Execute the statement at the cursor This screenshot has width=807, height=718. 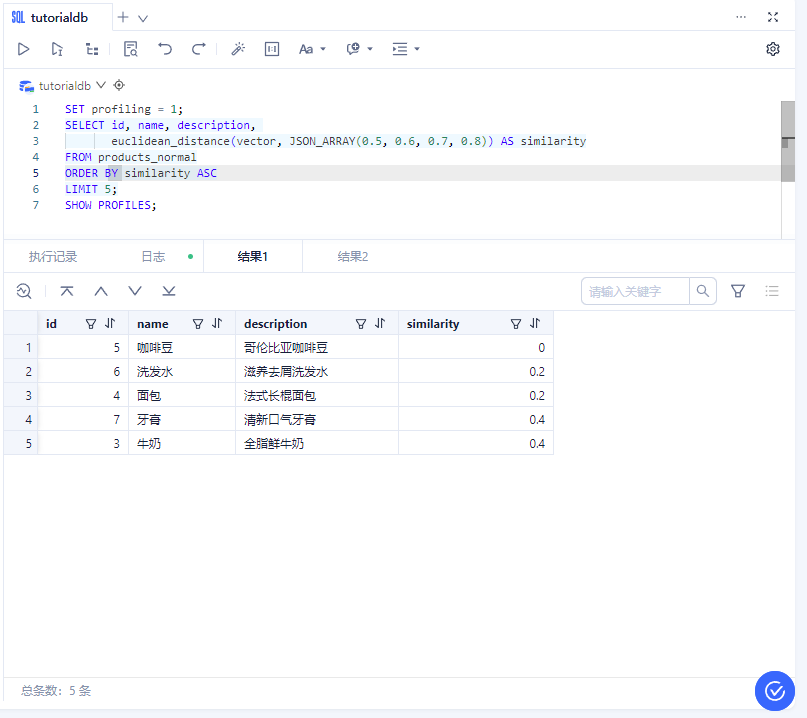click(x=57, y=49)
